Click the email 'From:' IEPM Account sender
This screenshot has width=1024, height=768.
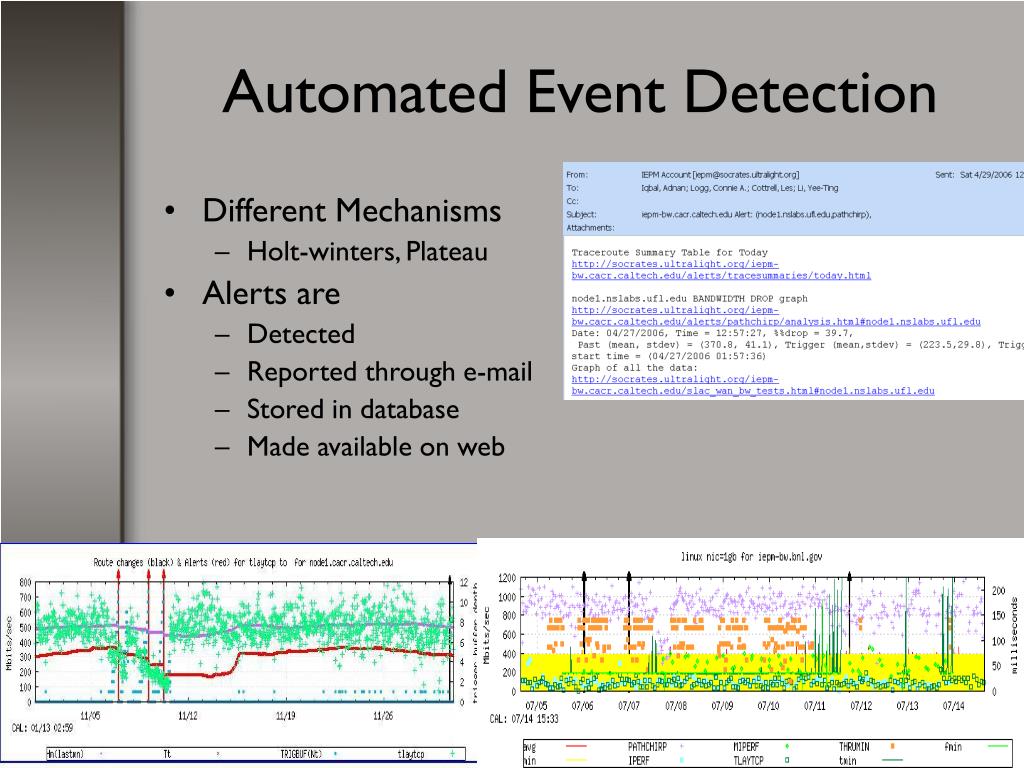pyautogui.click(x=720, y=174)
